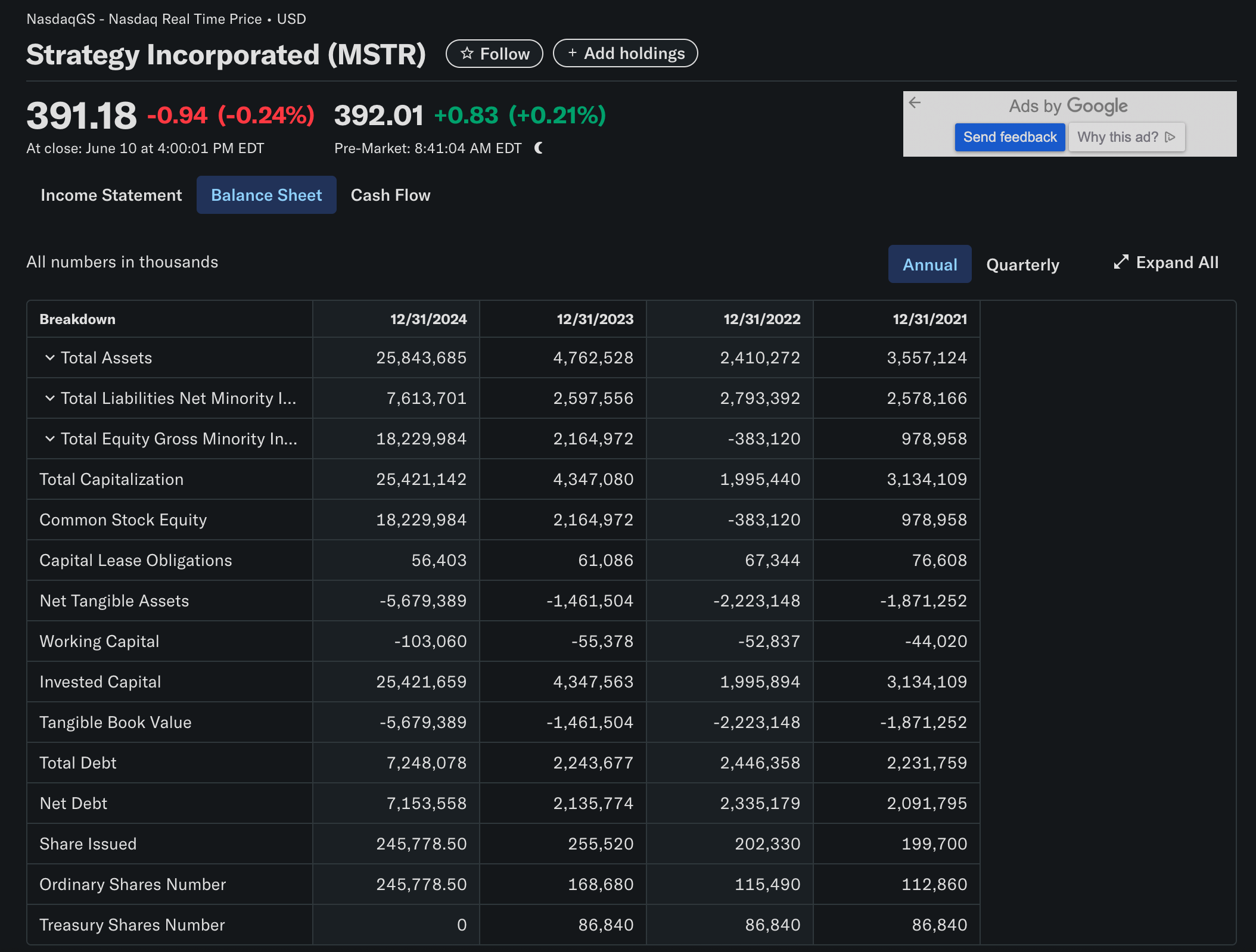Switch to Quarterly view
The image size is (1256, 952).
1022,265
